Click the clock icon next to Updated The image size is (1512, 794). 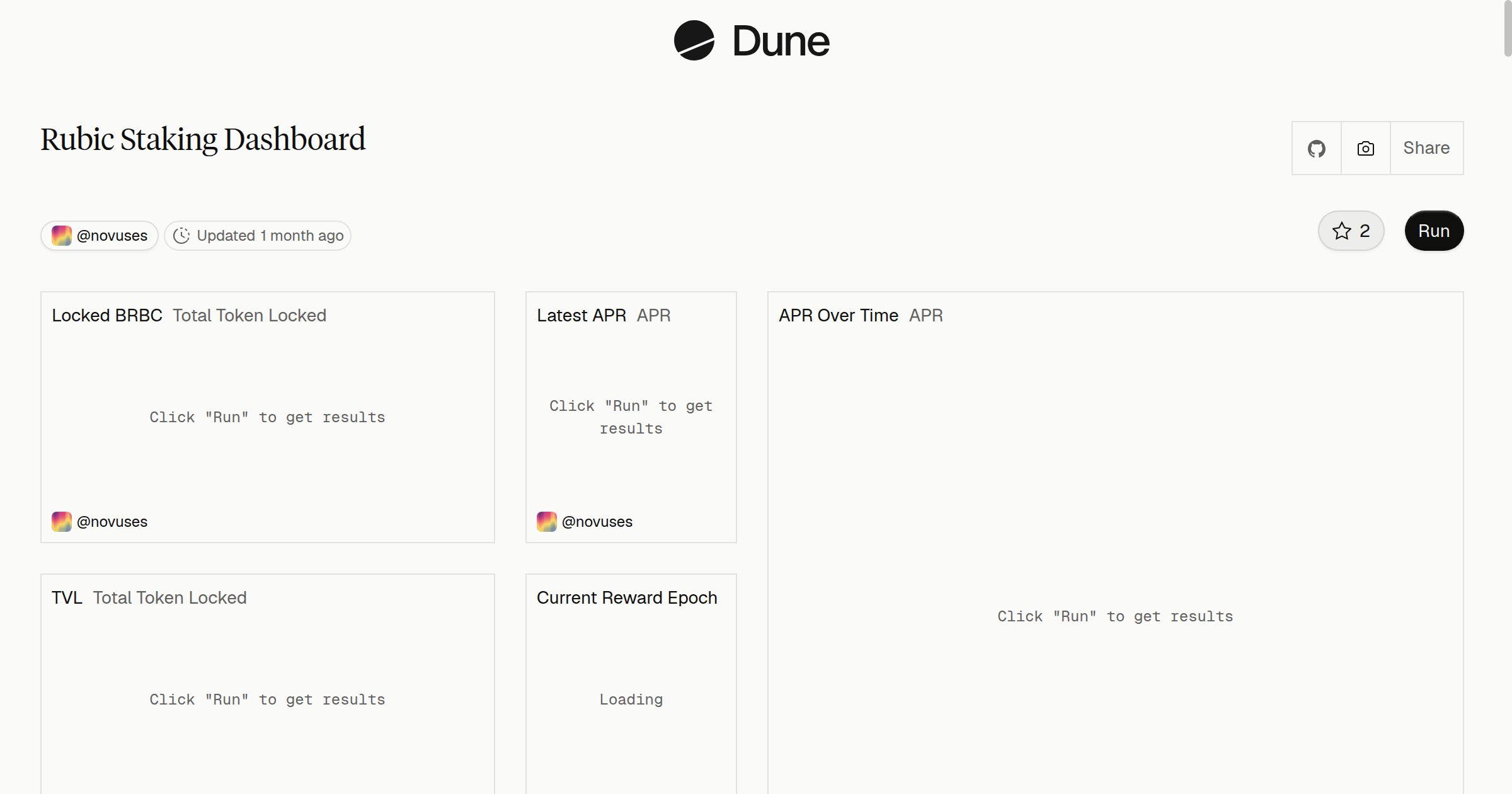(181, 236)
